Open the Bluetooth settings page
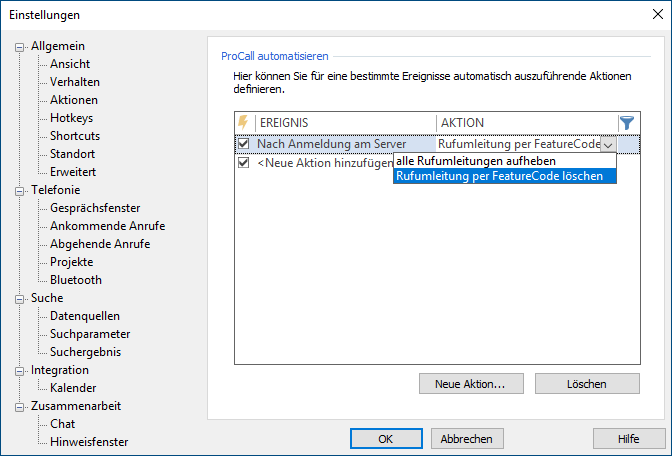The height and width of the screenshot is (456, 672). point(76,280)
